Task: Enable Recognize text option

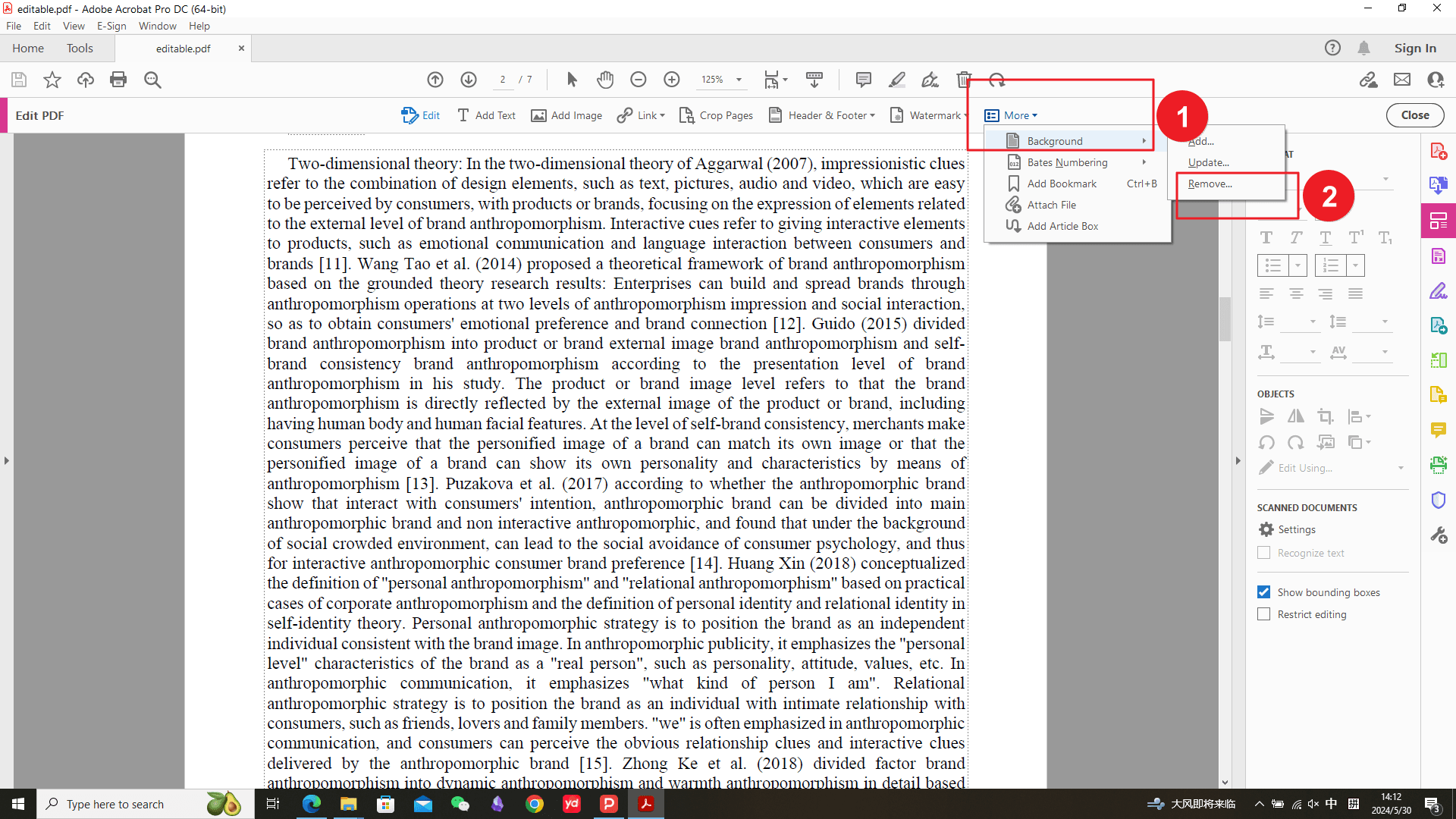Action: click(1263, 553)
